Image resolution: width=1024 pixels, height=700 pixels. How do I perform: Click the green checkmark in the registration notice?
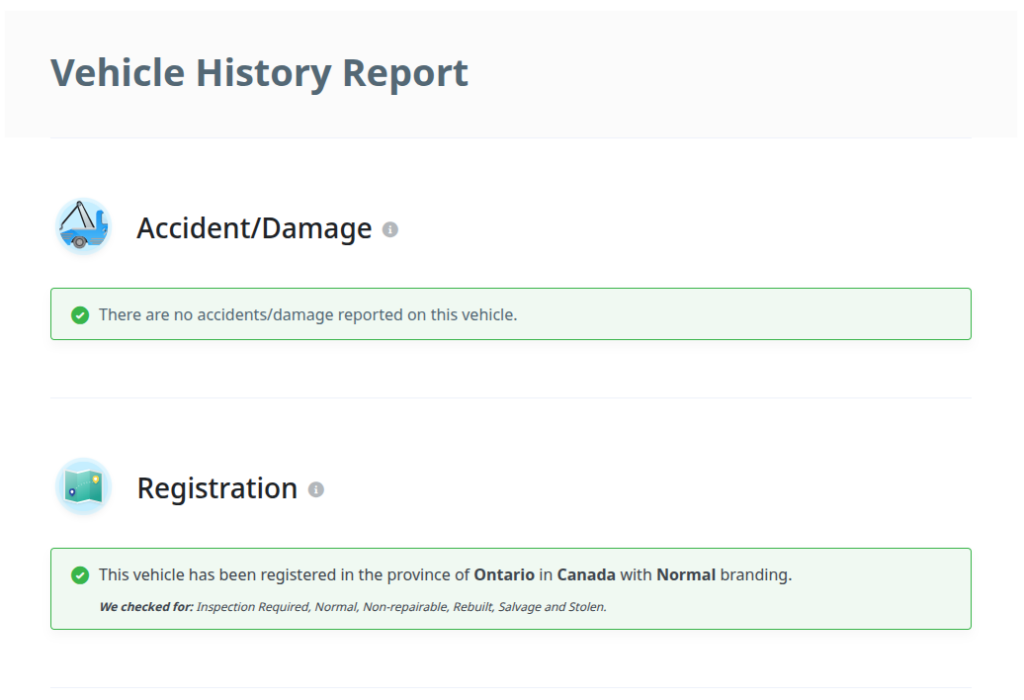80,575
